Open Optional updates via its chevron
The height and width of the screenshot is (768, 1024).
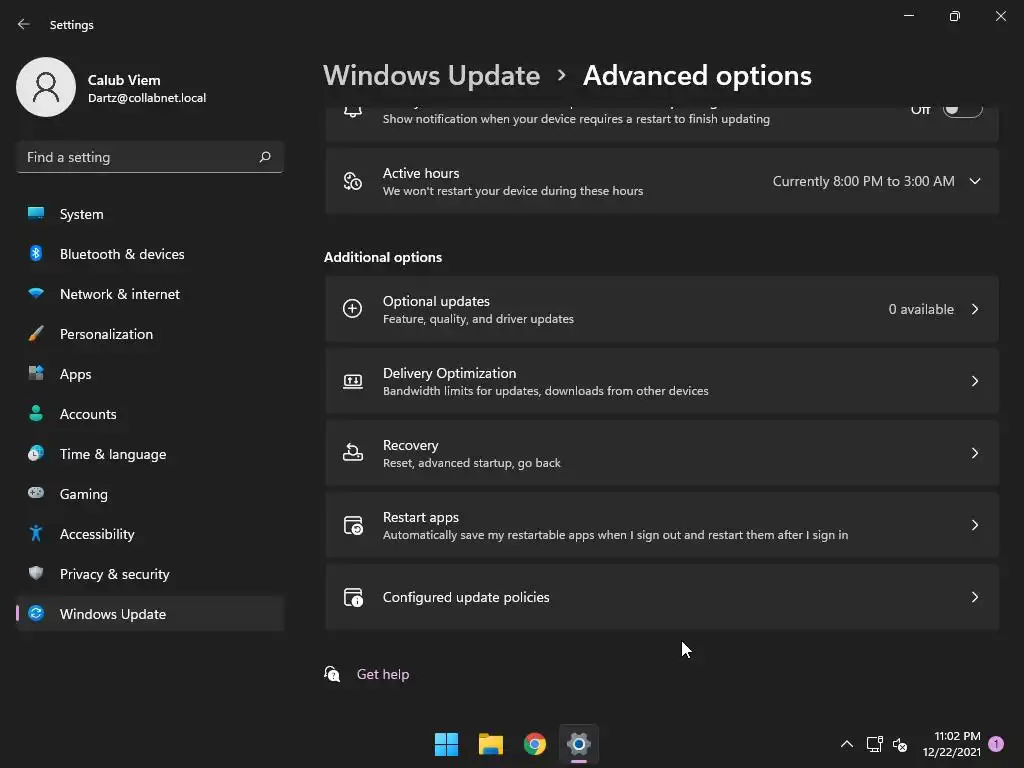[975, 309]
